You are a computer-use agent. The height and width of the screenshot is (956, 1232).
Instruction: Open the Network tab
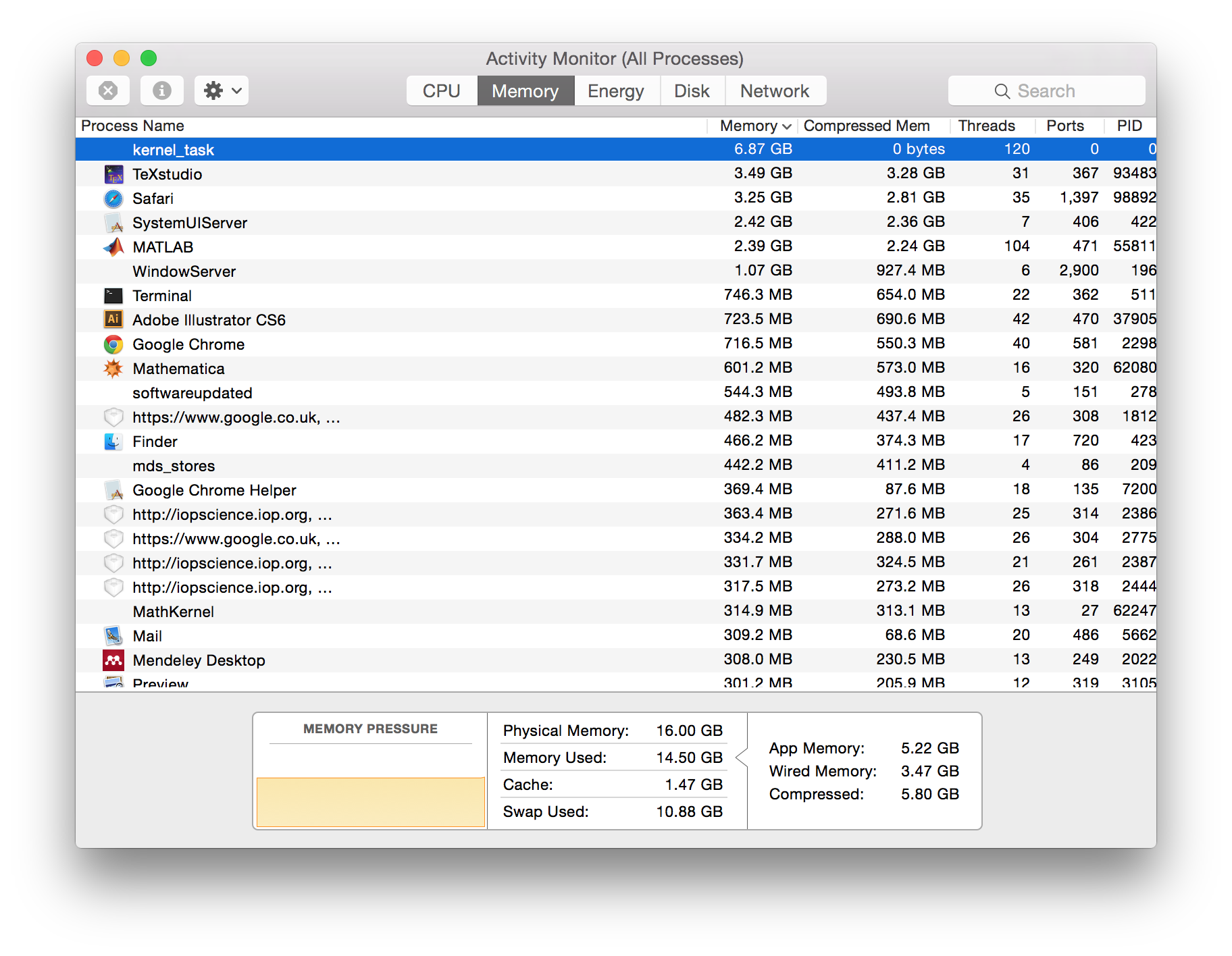point(775,90)
